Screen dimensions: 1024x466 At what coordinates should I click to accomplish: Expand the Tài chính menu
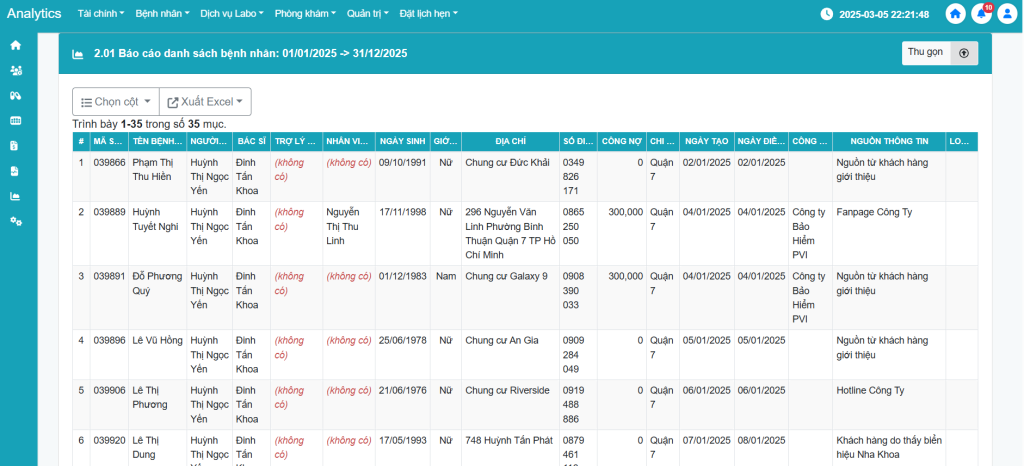tap(99, 14)
